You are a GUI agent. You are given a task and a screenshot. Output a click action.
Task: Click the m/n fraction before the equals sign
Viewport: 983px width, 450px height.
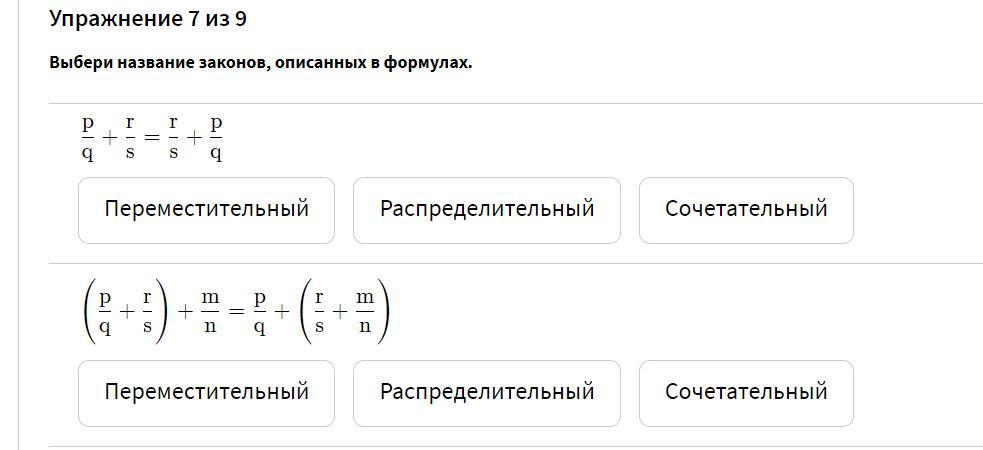[x=210, y=311]
